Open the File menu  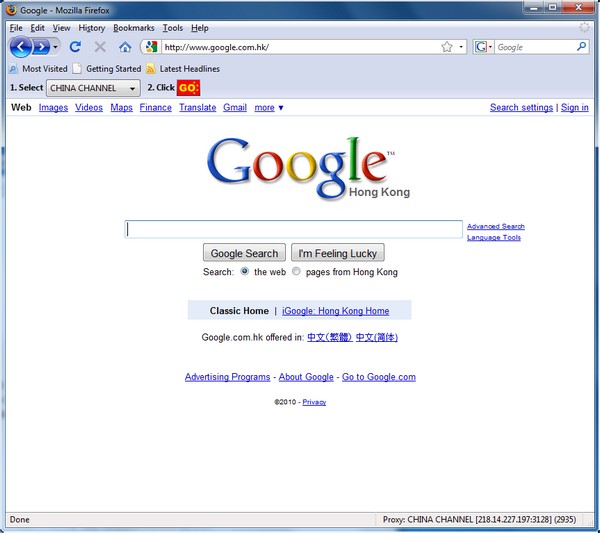[16, 28]
